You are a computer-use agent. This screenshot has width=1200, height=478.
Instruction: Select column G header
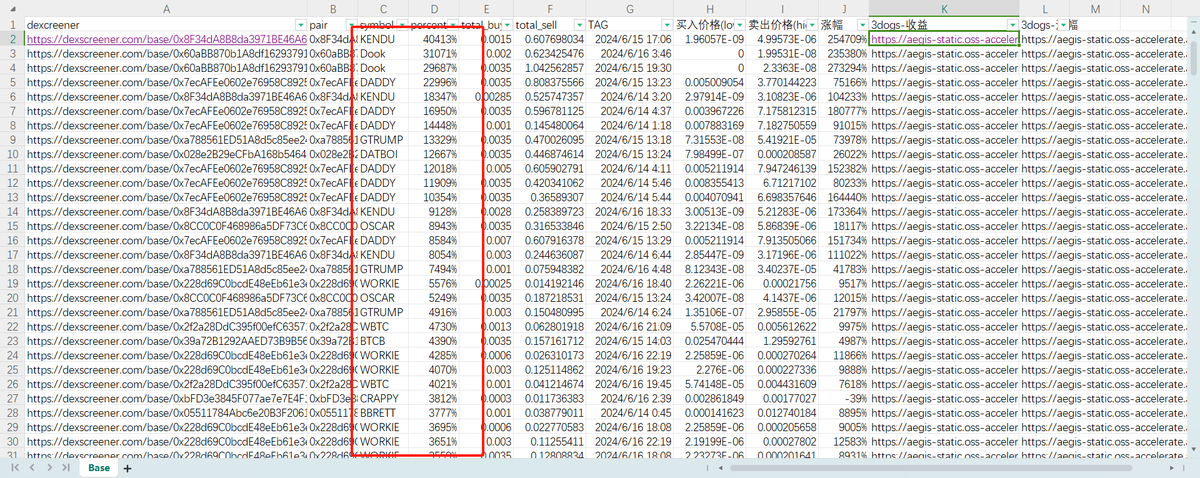(x=630, y=8)
